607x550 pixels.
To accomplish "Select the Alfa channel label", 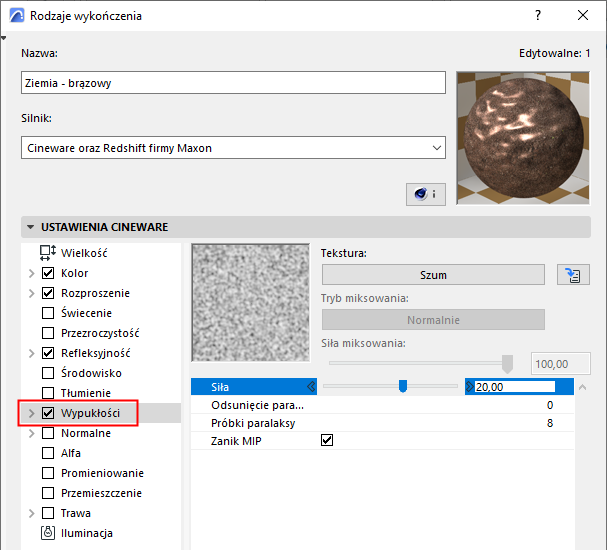I will tap(71, 453).
